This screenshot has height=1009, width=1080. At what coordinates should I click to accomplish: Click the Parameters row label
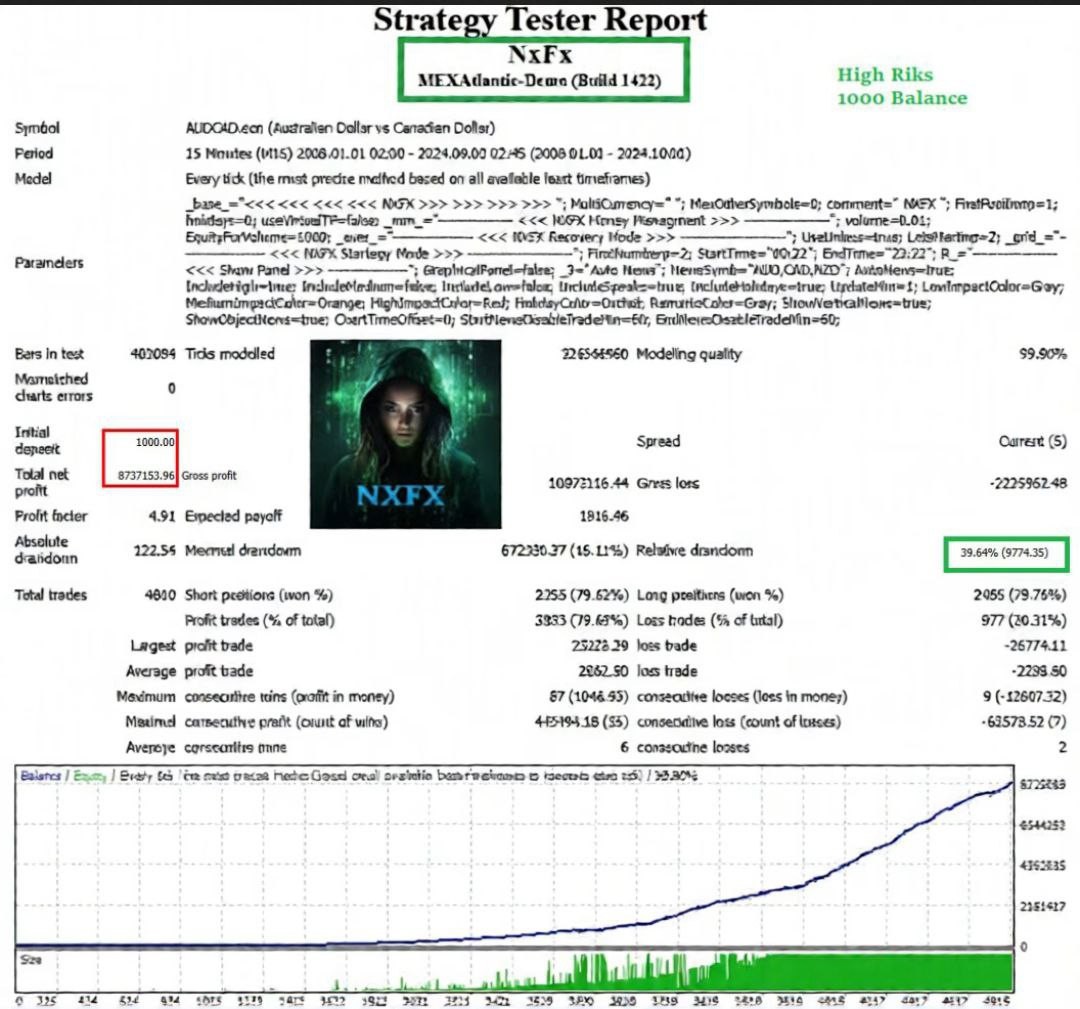49,262
